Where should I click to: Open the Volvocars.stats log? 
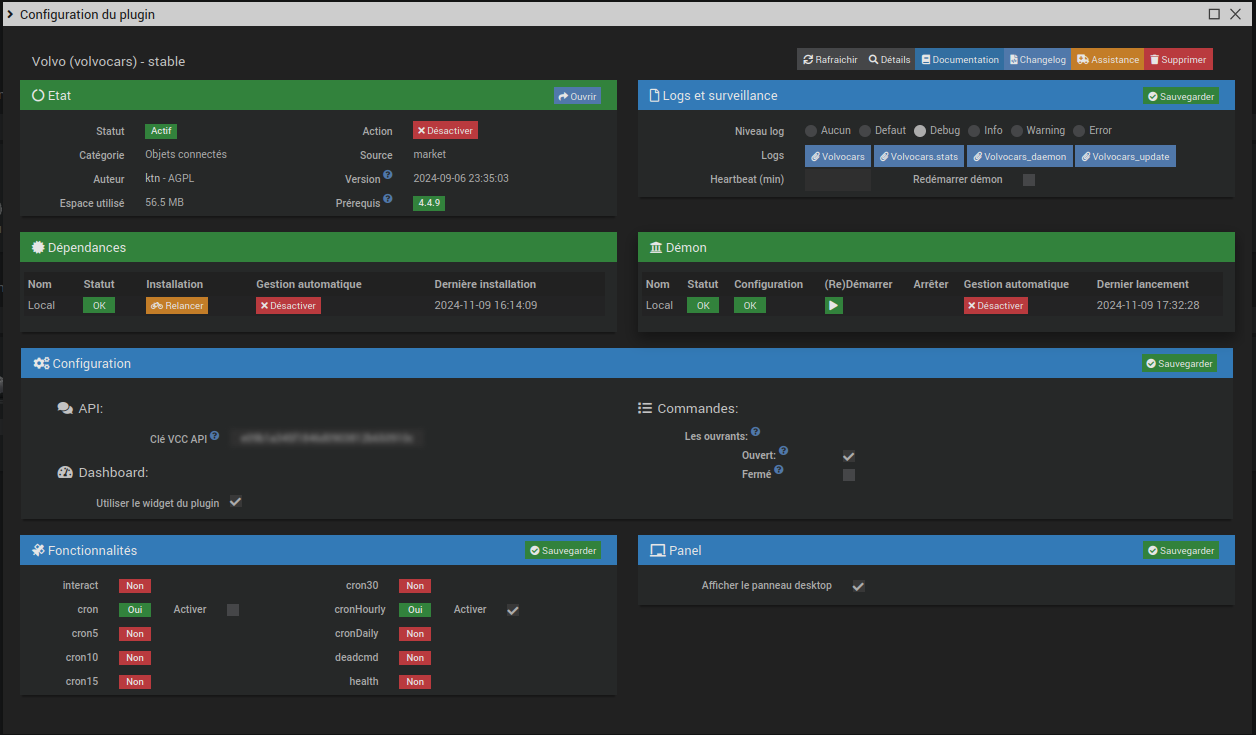[x=919, y=156]
